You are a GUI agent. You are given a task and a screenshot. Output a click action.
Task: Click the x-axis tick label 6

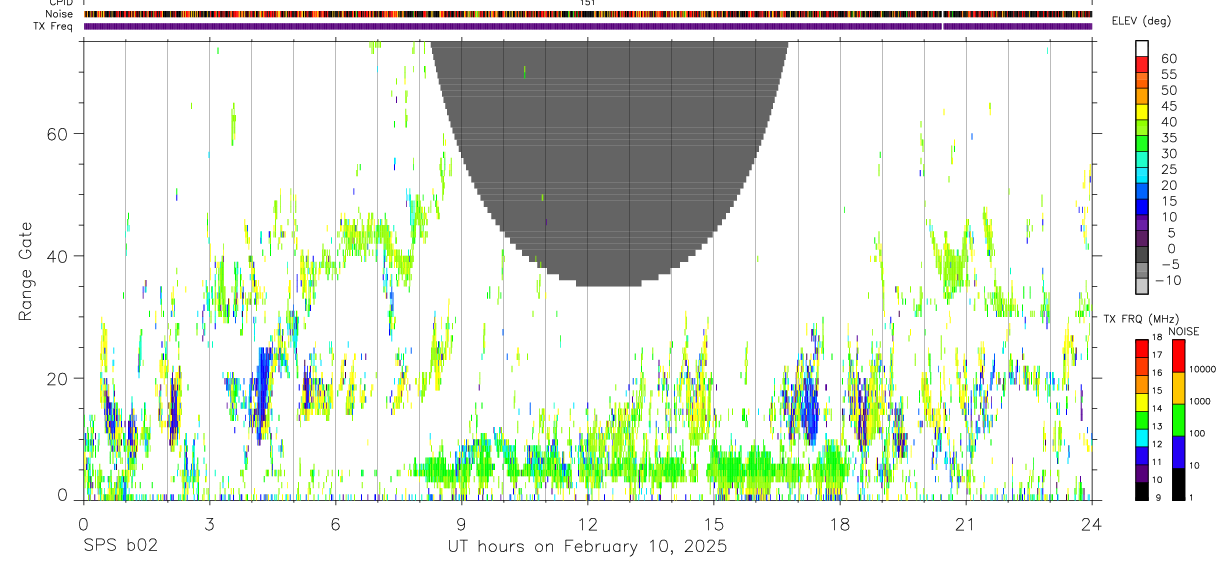tap(335, 524)
